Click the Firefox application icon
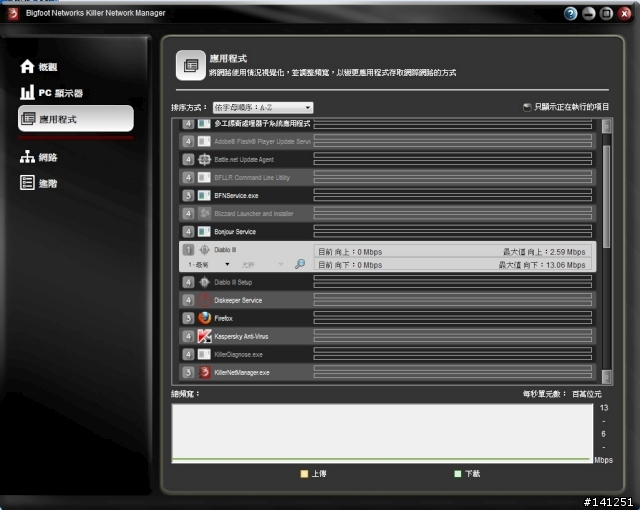640x510 pixels. 204,318
